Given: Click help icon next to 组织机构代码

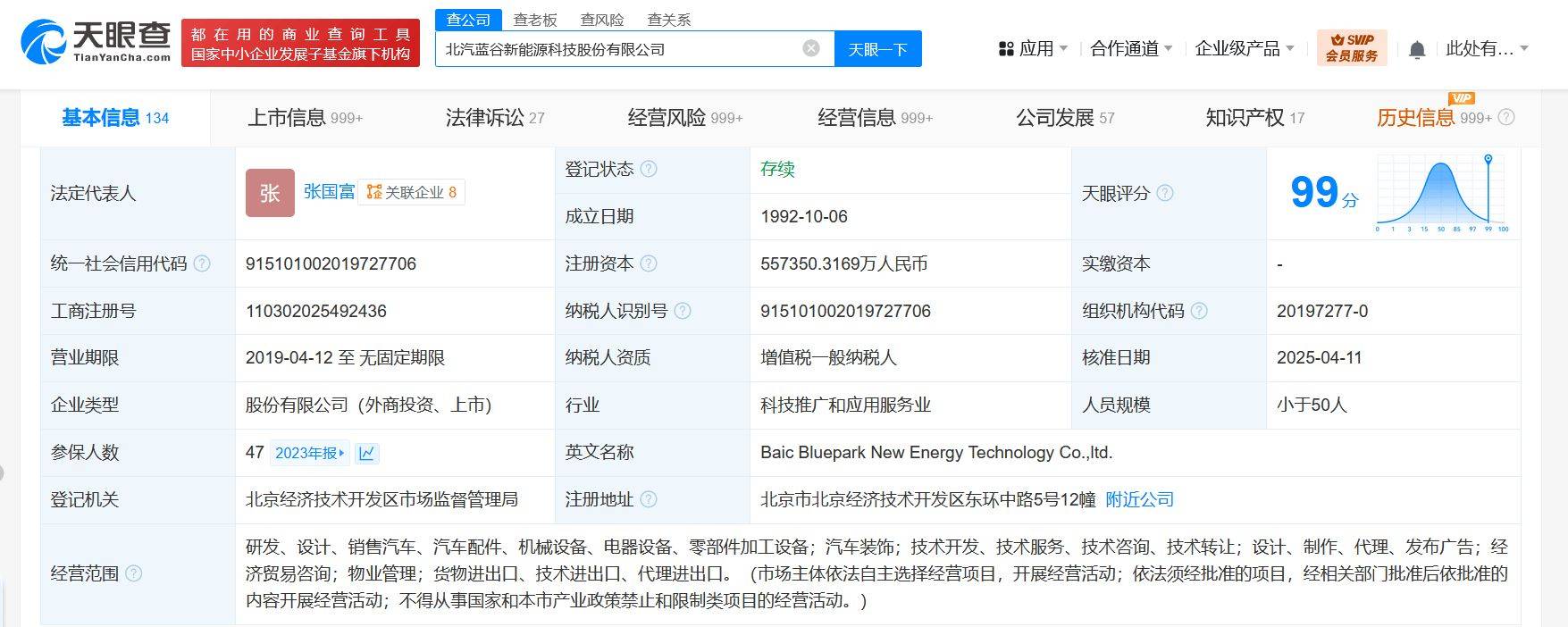Looking at the screenshot, I should pyautogui.click(x=1199, y=311).
